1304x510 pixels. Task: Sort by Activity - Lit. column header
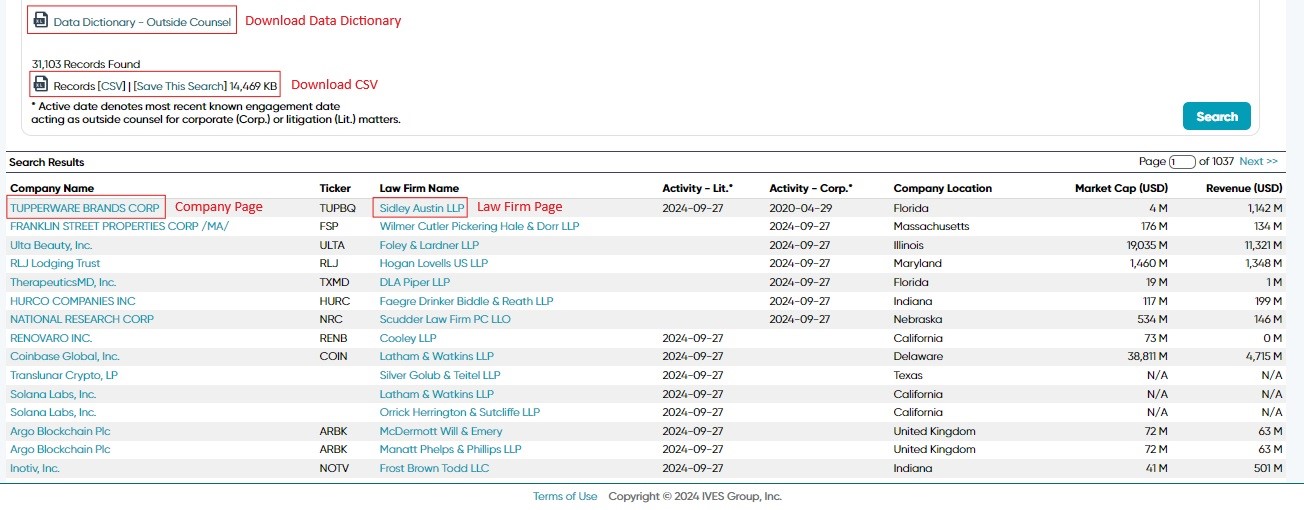click(x=697, y=188)
